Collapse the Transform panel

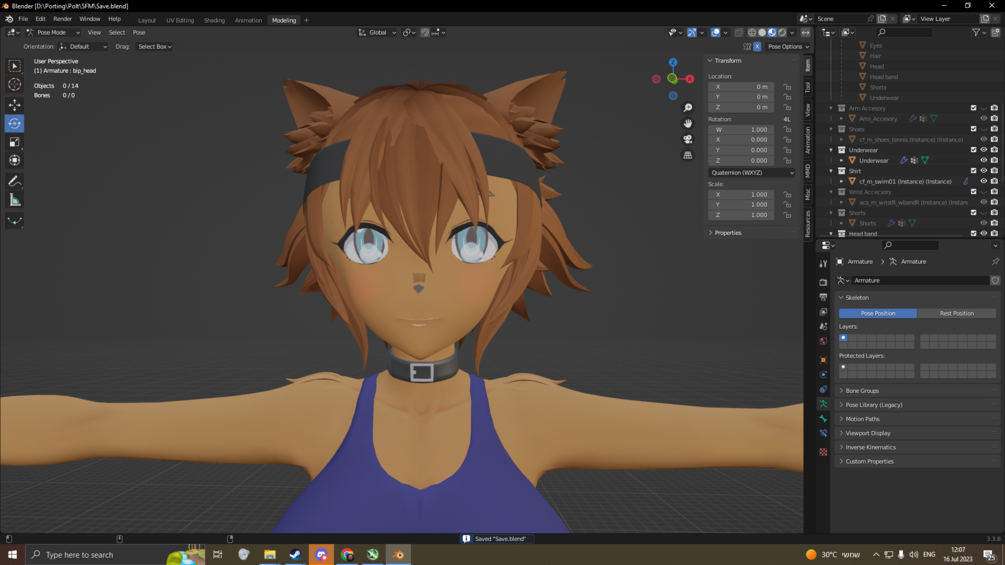coord(727,60)
